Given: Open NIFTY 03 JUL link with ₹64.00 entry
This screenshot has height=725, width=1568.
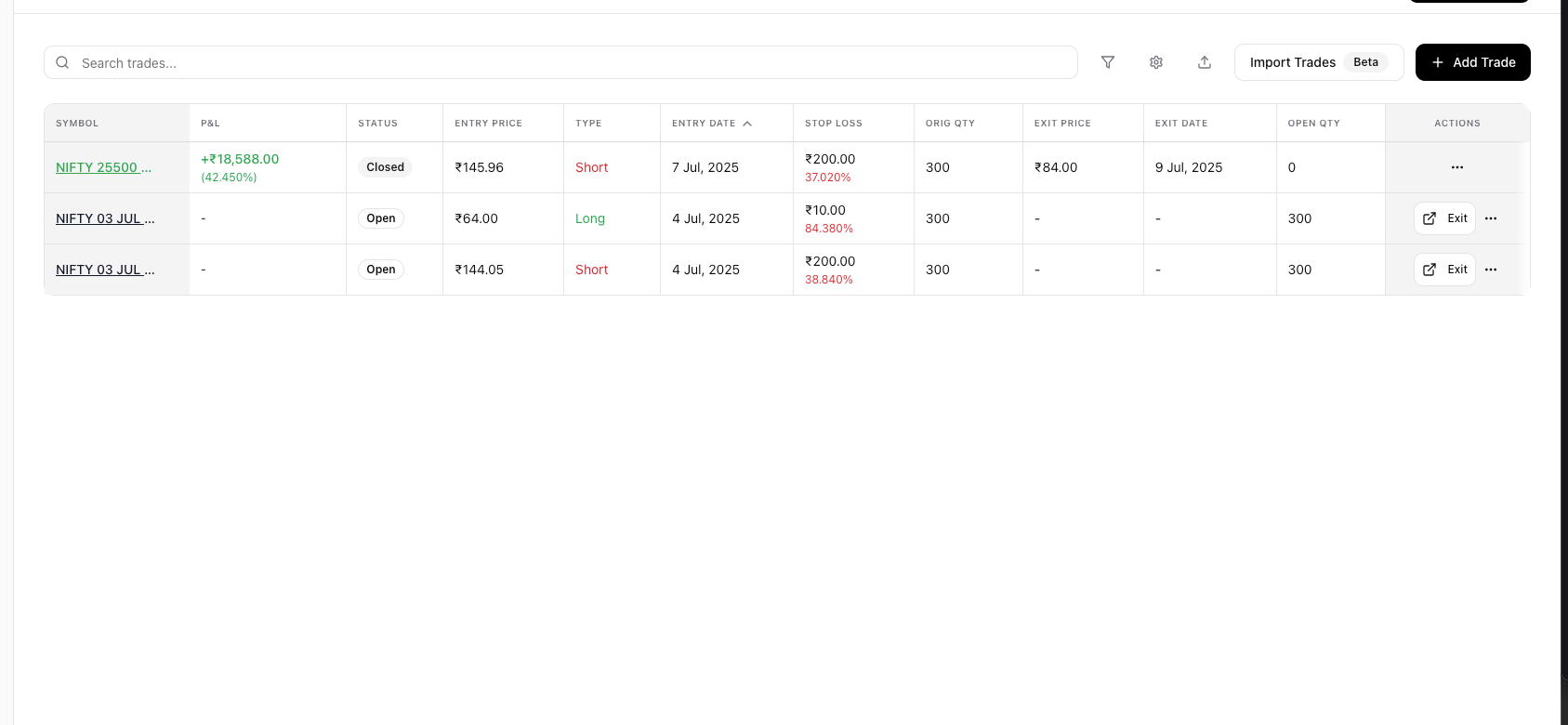Looking at the screenshot, I should [x=105, y=218].
